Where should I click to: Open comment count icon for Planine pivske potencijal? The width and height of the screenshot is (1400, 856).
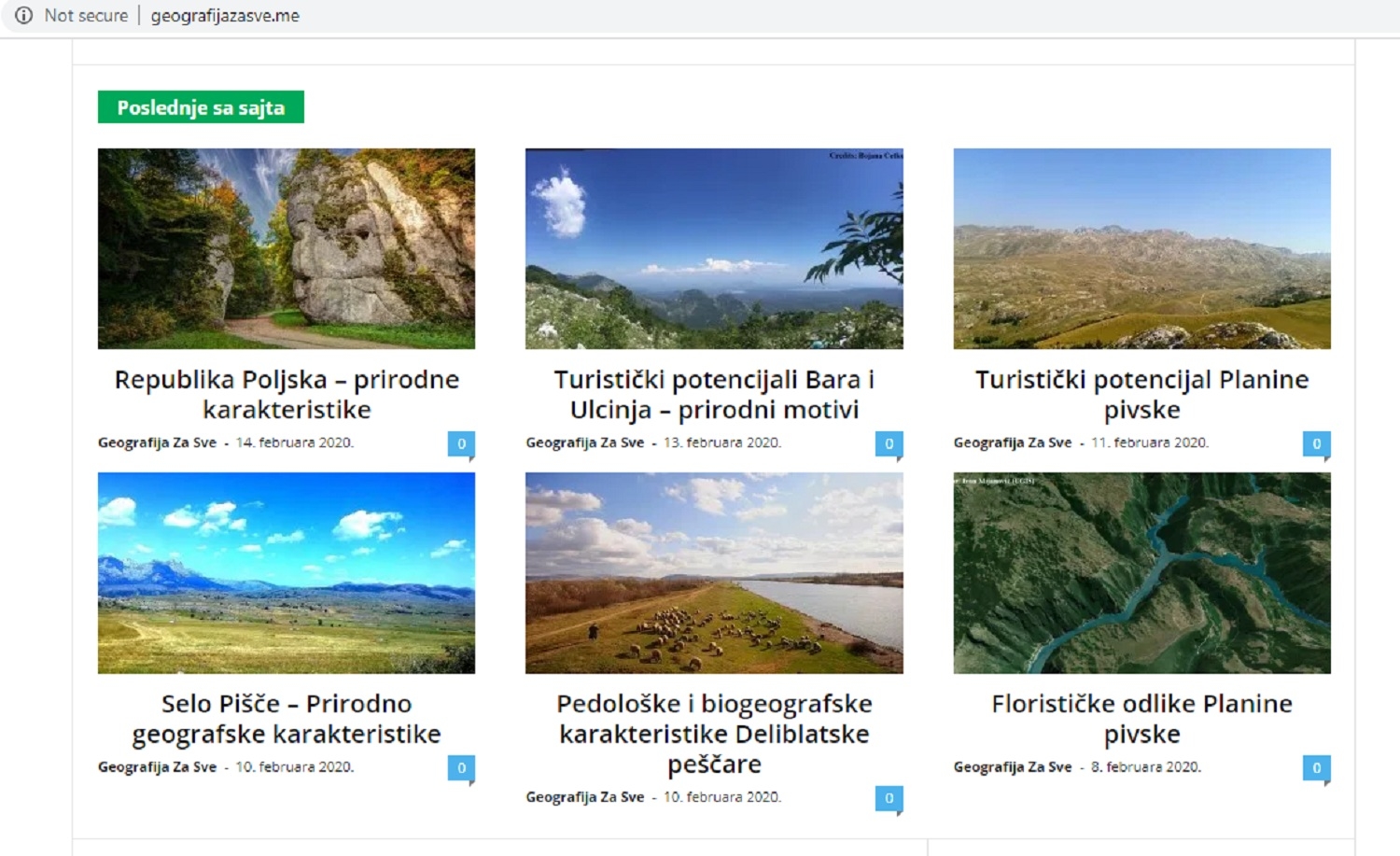[x=1315, y=444]
